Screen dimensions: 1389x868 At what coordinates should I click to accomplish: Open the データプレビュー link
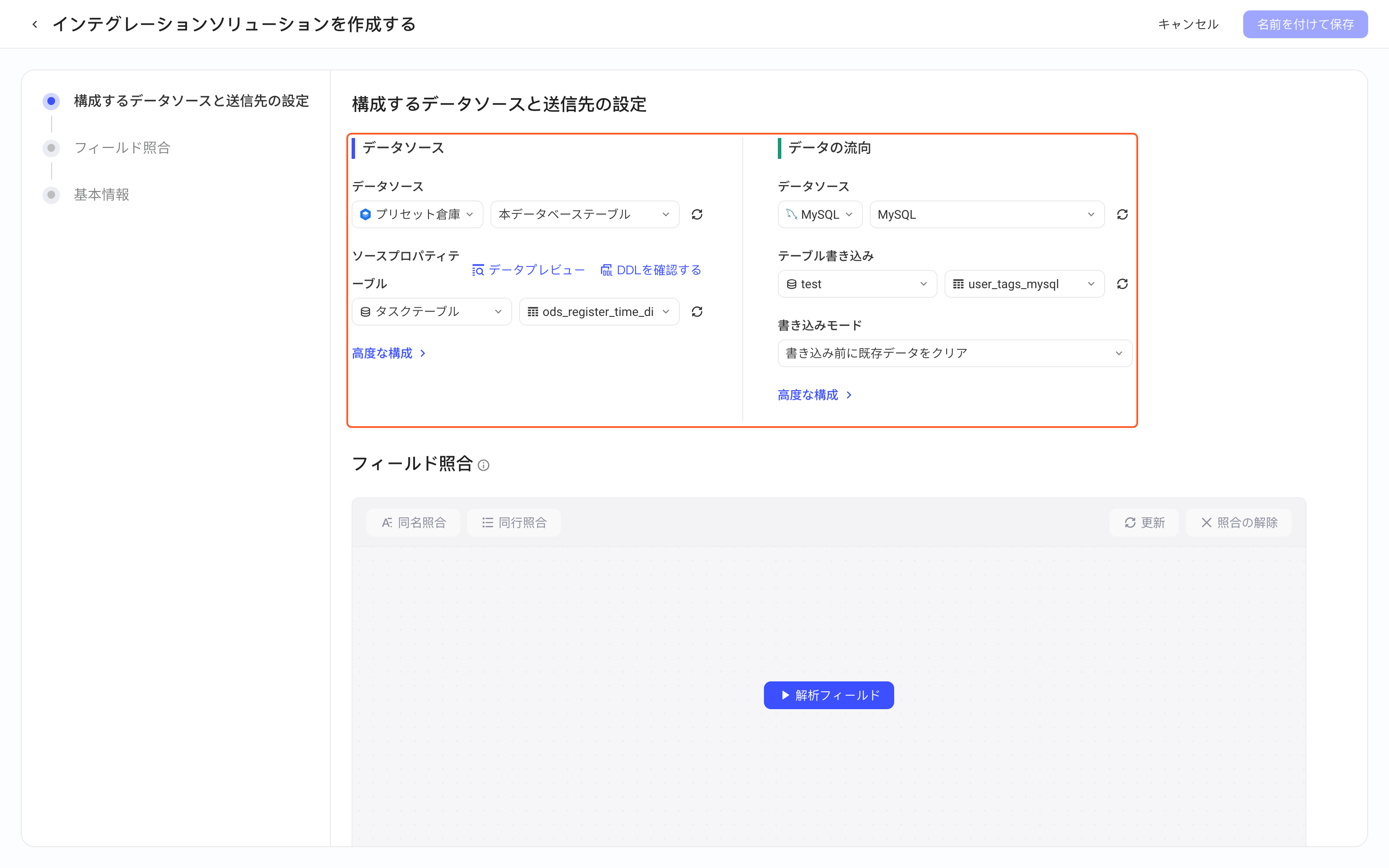(x=528, y=270)
